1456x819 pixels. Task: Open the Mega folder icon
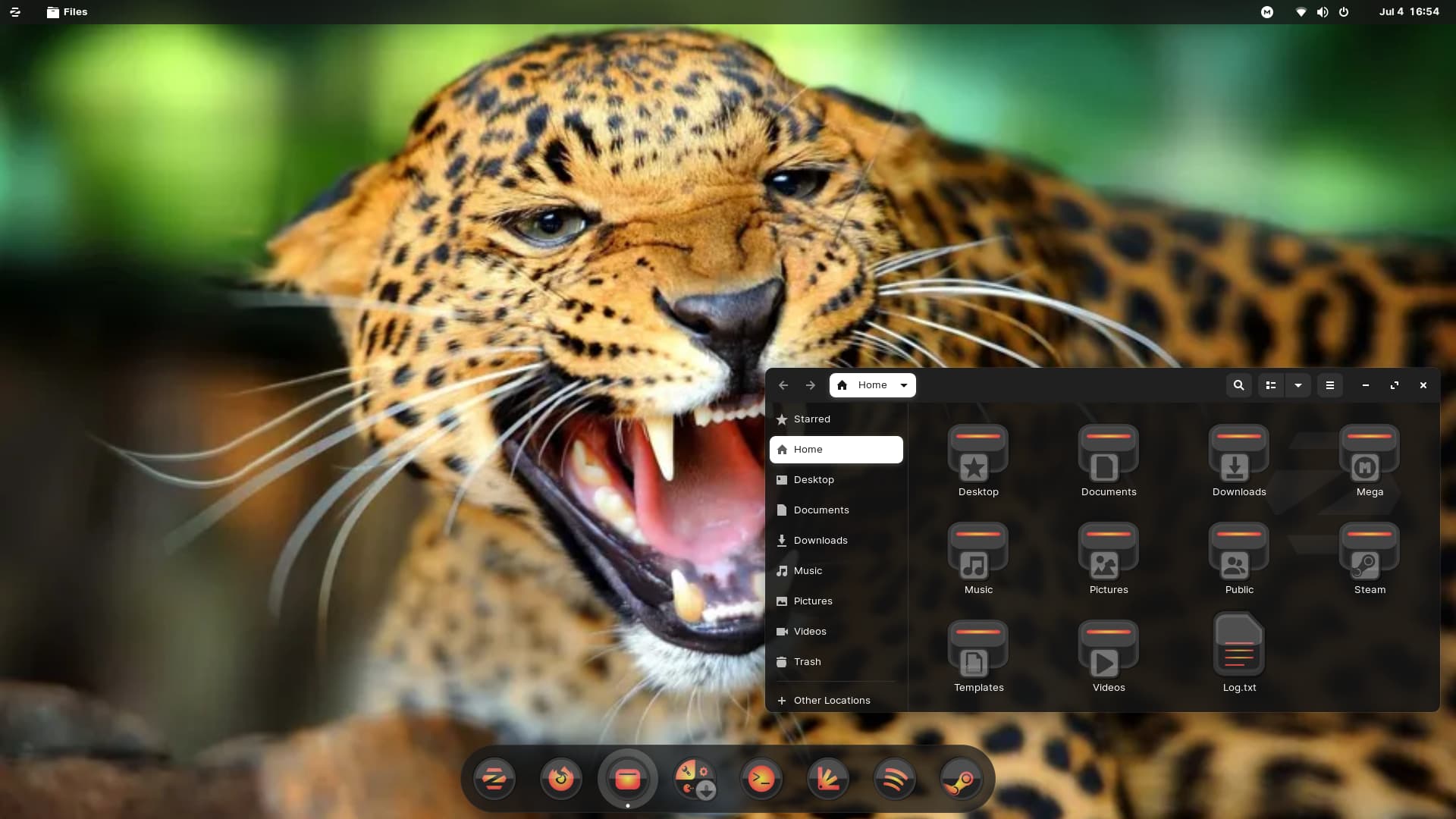click(1370, 453)
